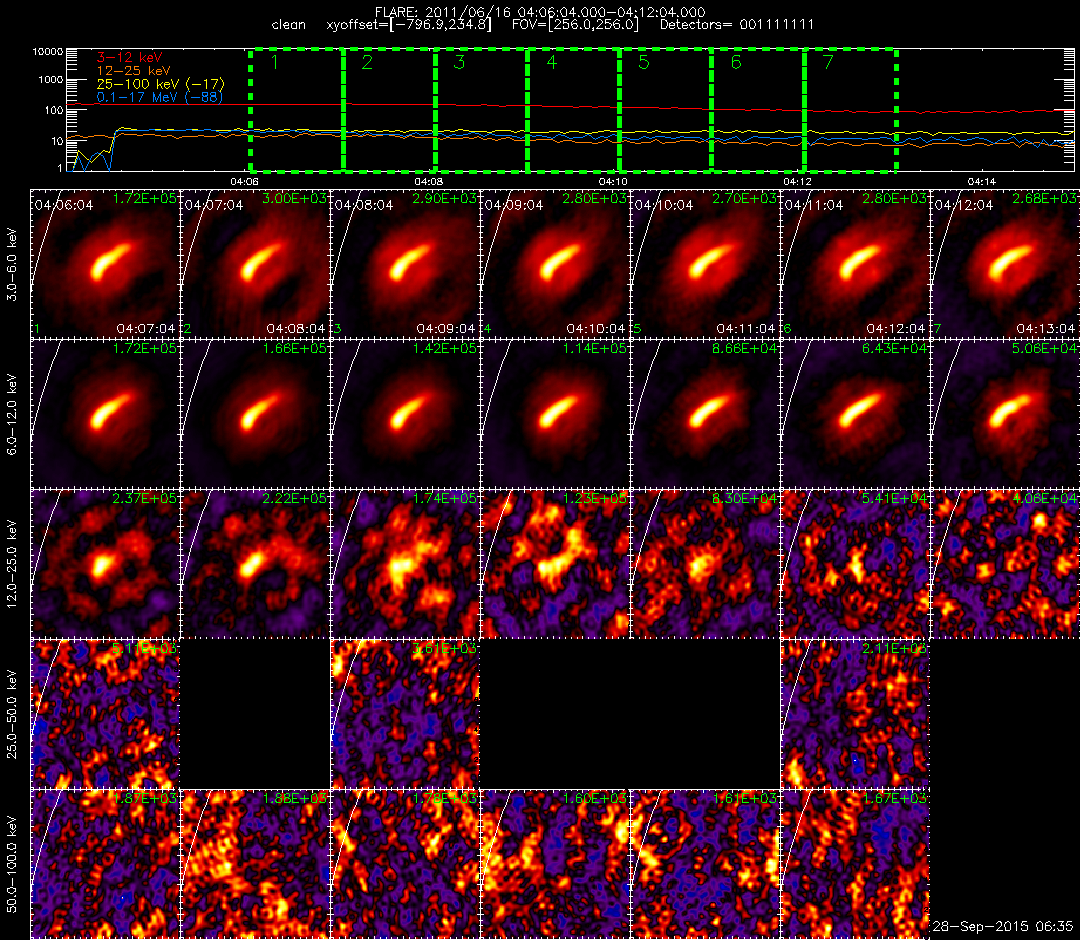Click the '12.0-25.0 keV' row label

[x=12, y=564]
